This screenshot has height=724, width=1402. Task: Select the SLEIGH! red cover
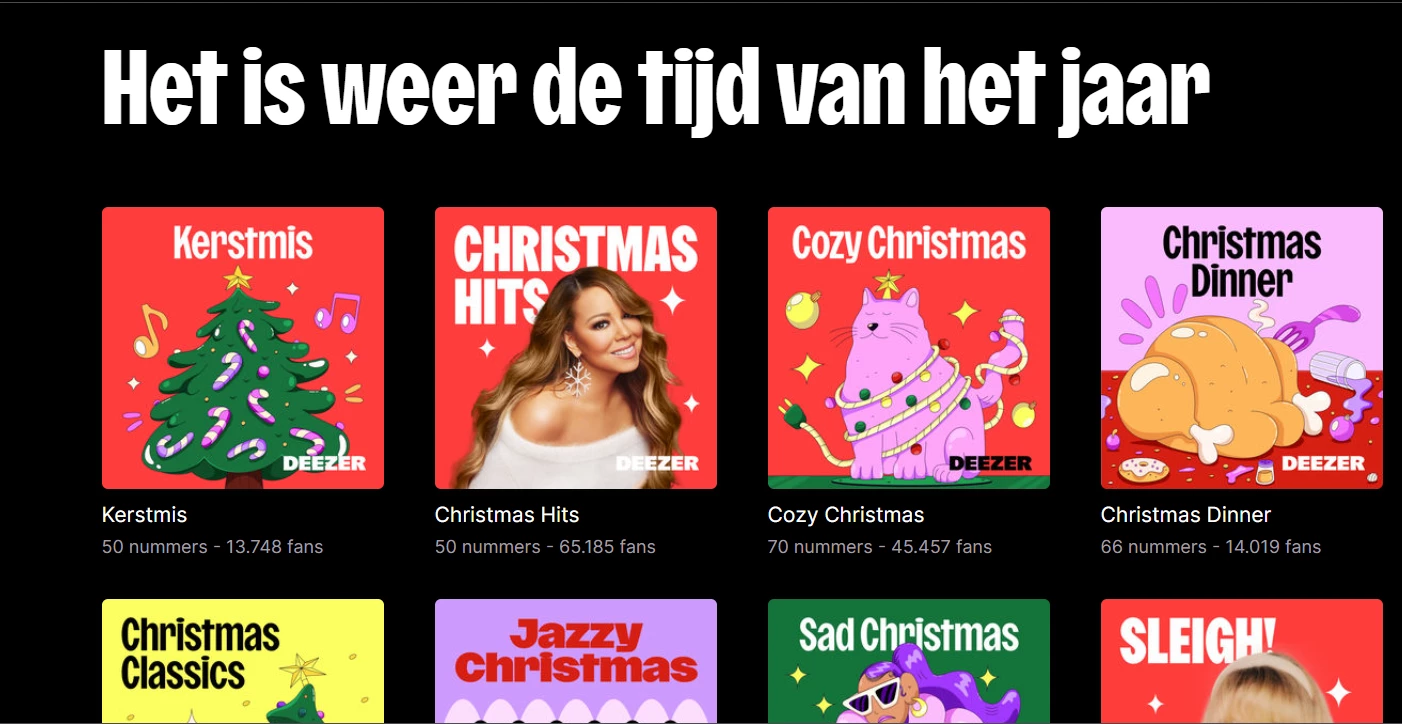1242,661
